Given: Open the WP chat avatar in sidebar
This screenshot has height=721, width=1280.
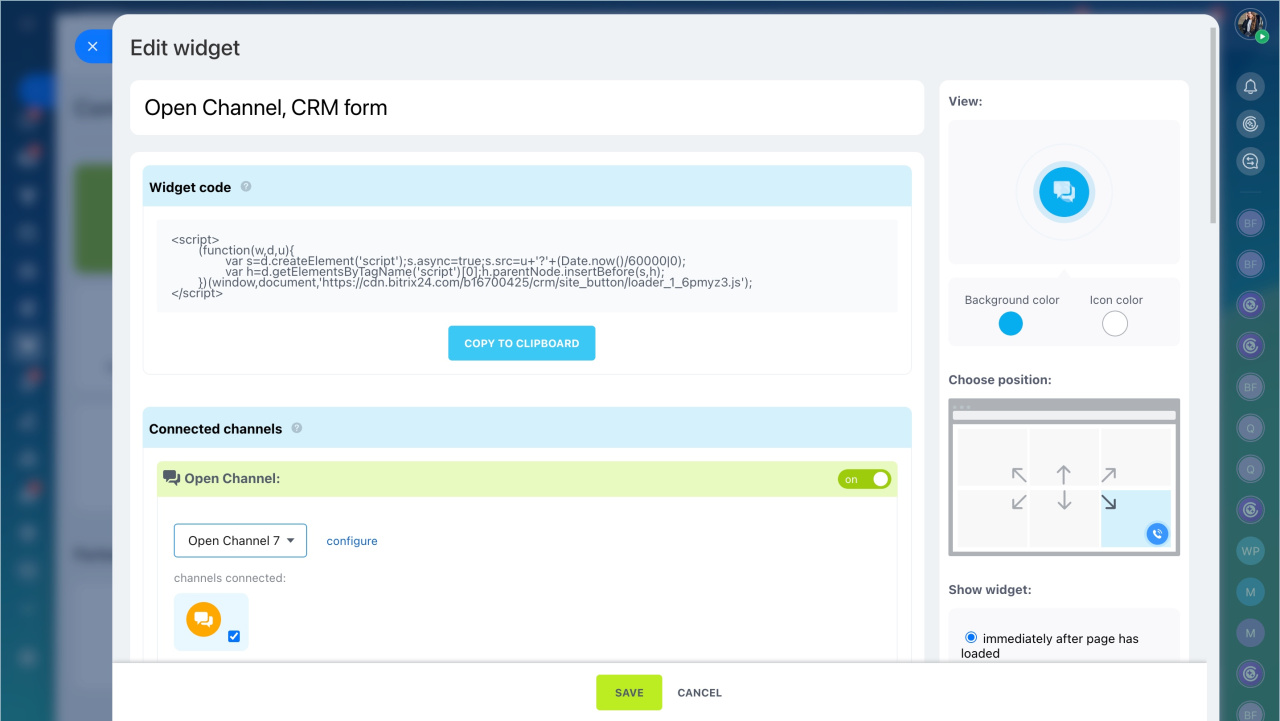Looking at the screenshot, I should coord(1250,551).
